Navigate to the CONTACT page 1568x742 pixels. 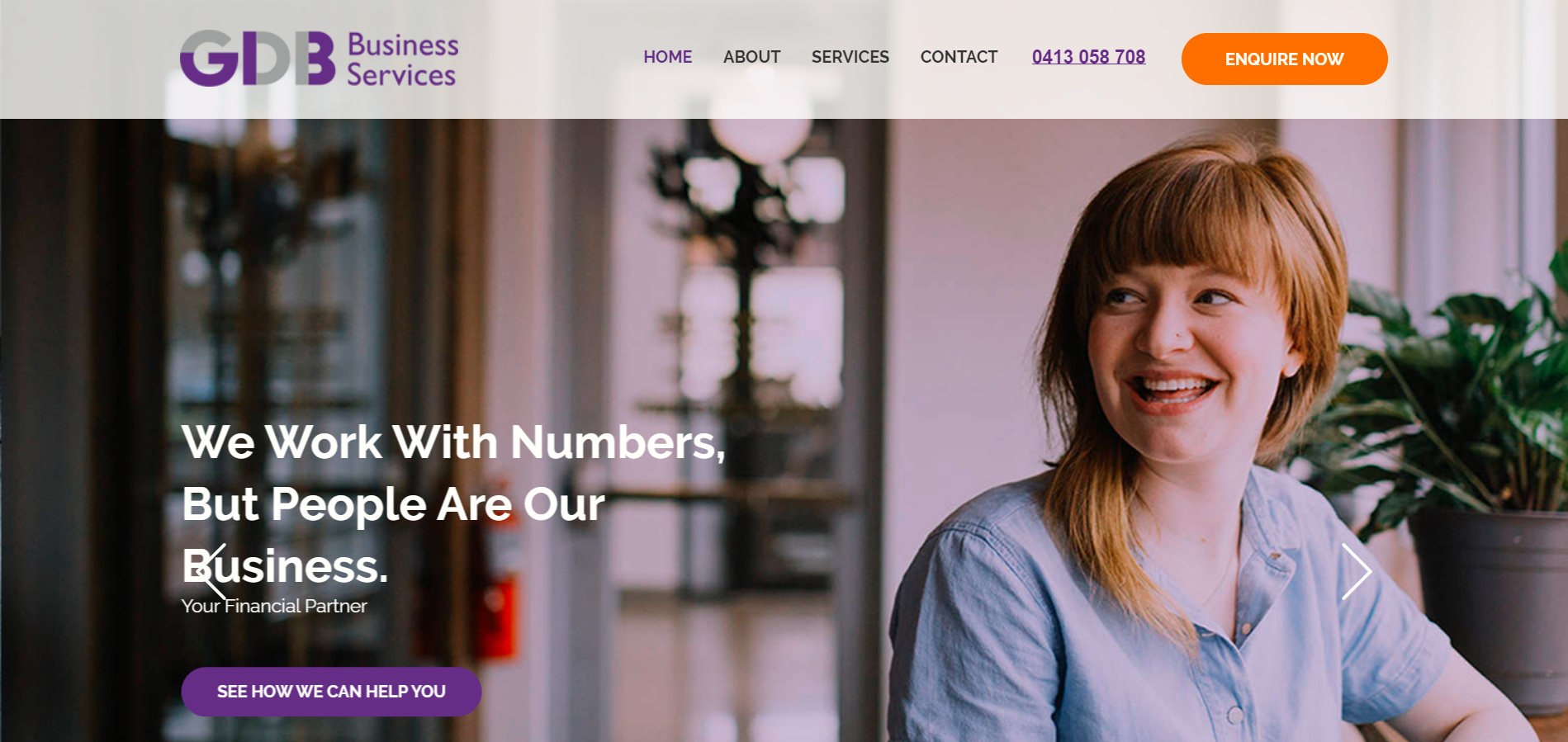pos(959,57)
